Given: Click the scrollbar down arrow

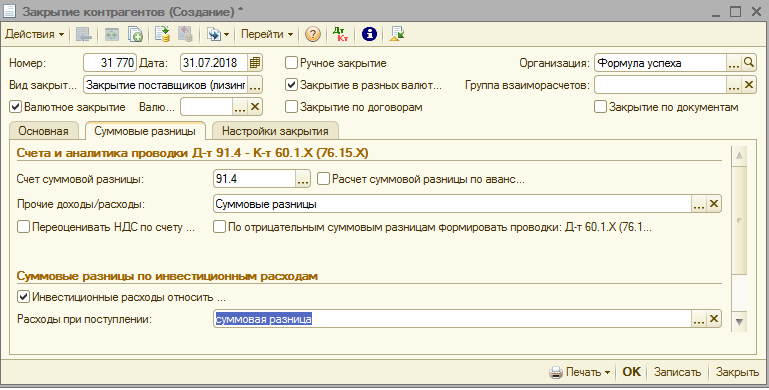Looking at the screenshot, I should tap(739, 322).
